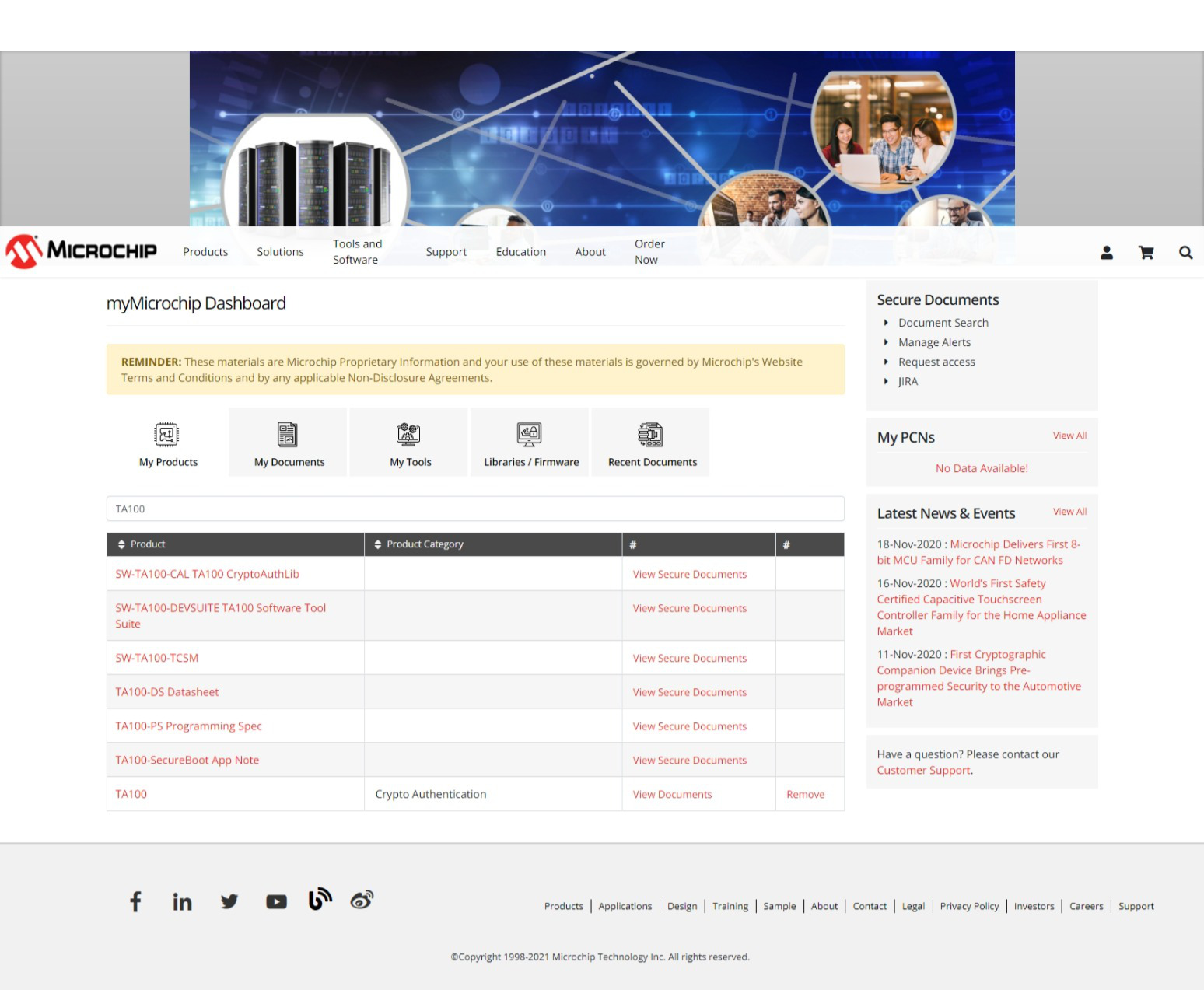Click View All in Latest News & Events
This screenshot has width=1204, height=990.
click(x=1069, y=512)
